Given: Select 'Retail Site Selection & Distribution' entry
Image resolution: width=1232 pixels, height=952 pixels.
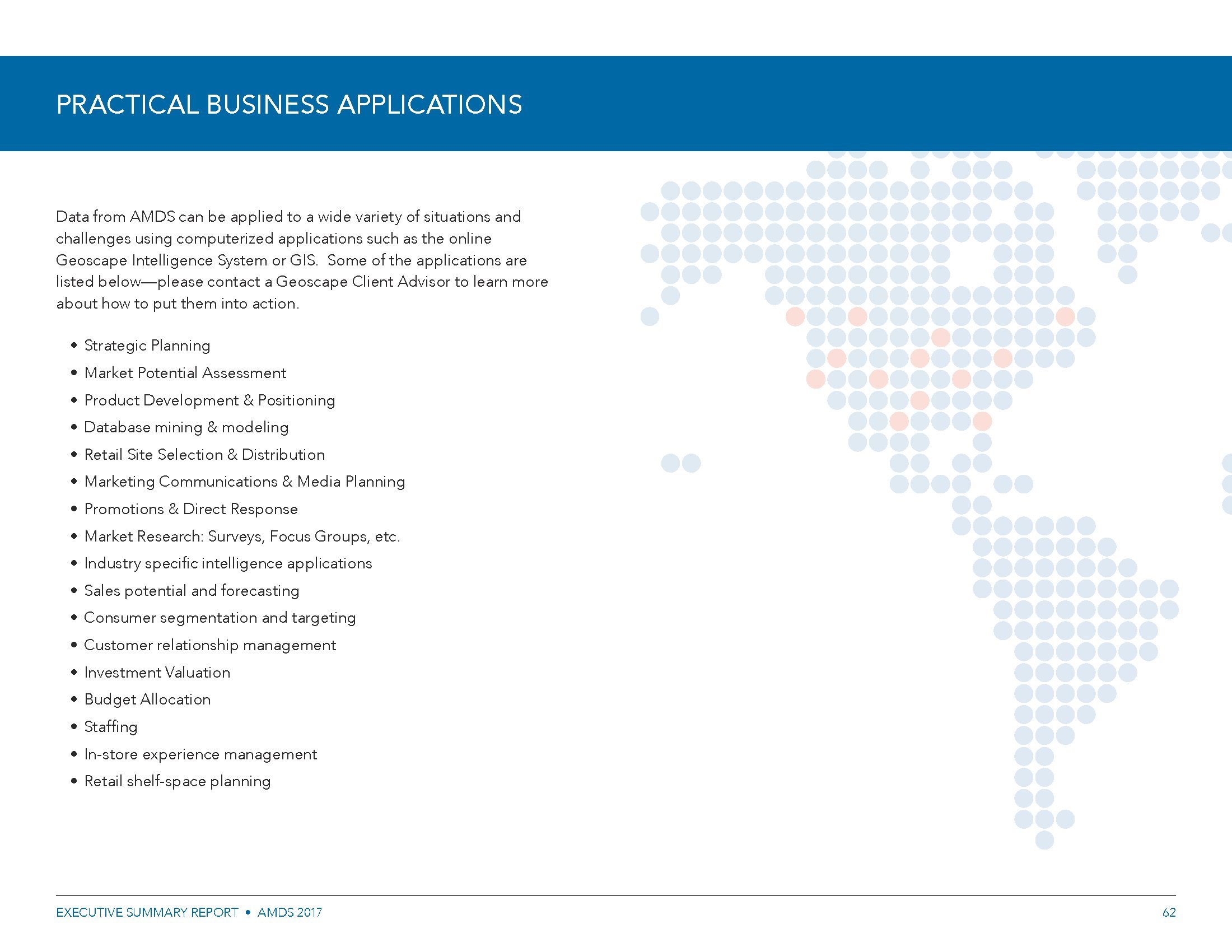Looking at the screenshot, I should pos(204,455).
